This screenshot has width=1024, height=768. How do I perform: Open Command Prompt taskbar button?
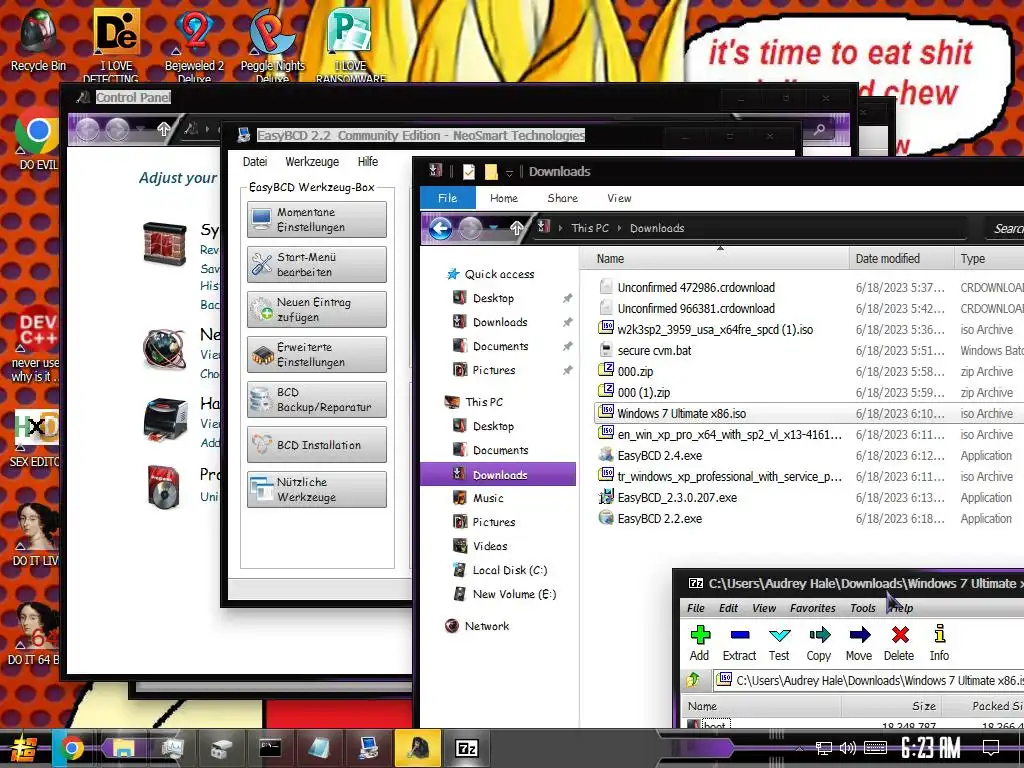(270, 748)
